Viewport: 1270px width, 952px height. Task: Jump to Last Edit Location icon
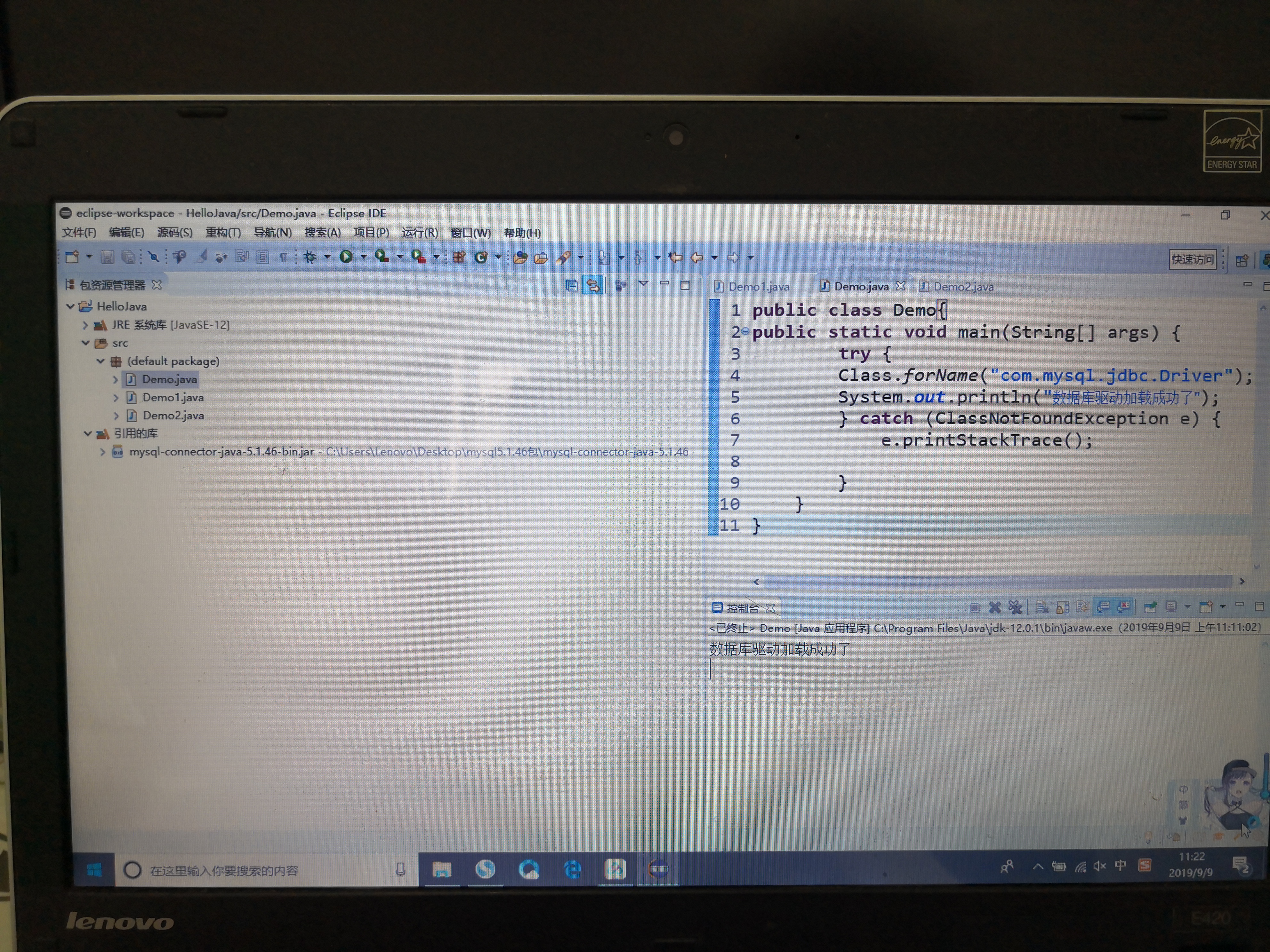coord(676,258)
